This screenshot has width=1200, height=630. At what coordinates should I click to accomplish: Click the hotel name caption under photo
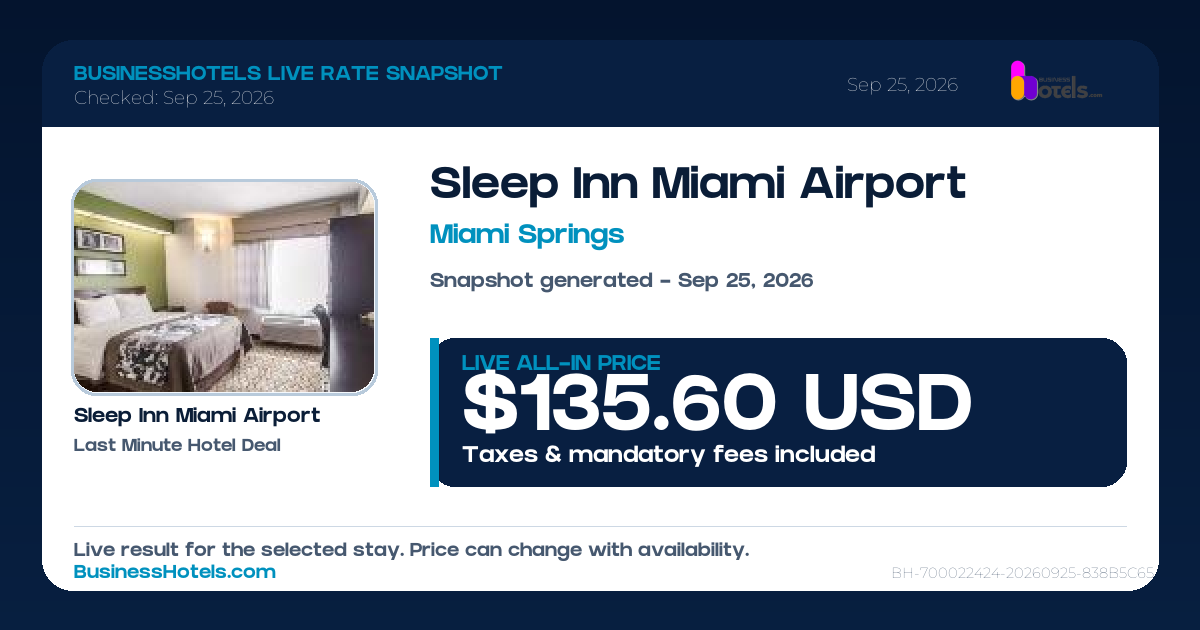[x=197, y=415]
